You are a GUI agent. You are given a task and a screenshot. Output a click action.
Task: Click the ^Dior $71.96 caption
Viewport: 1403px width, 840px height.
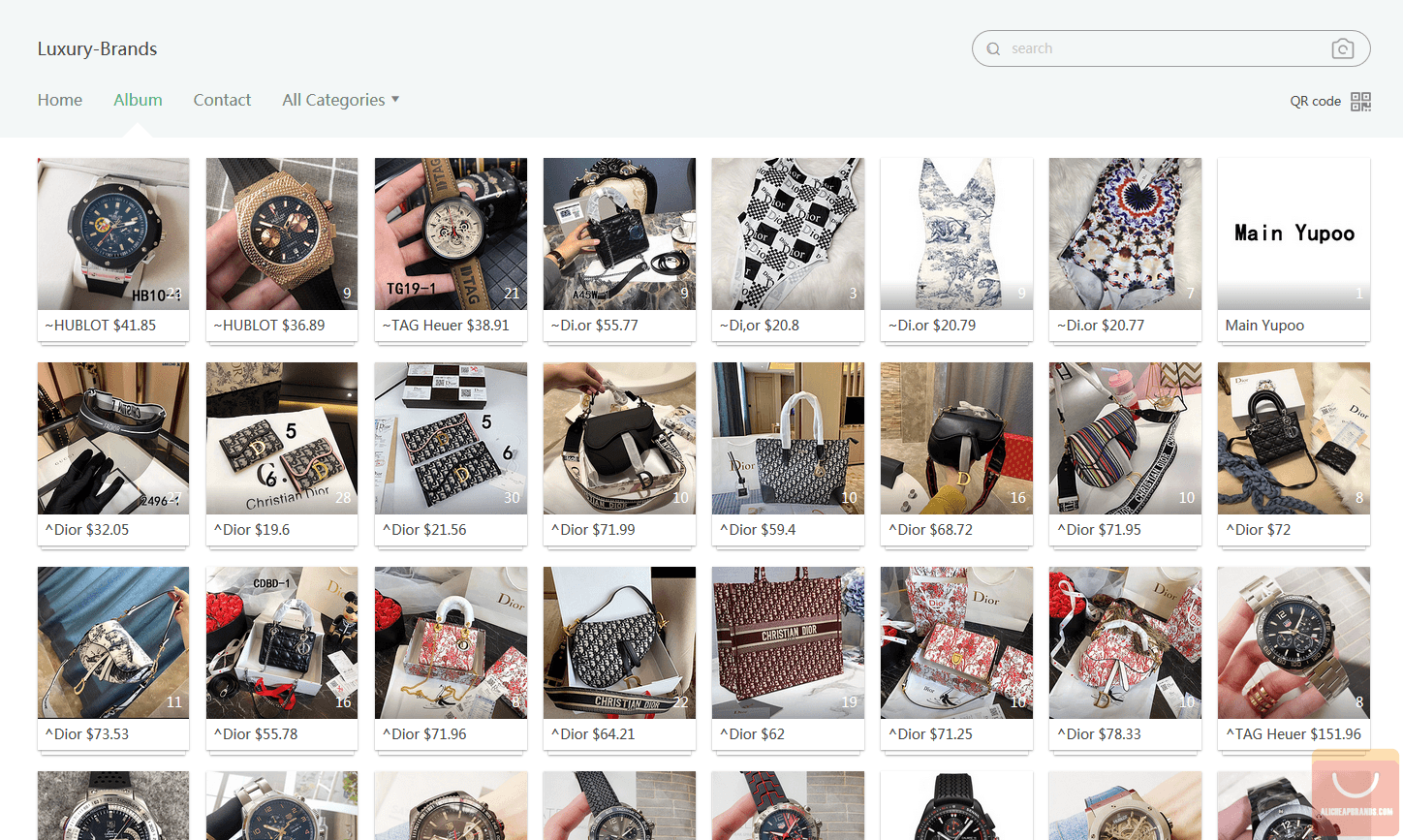click(x=424, y=734)
